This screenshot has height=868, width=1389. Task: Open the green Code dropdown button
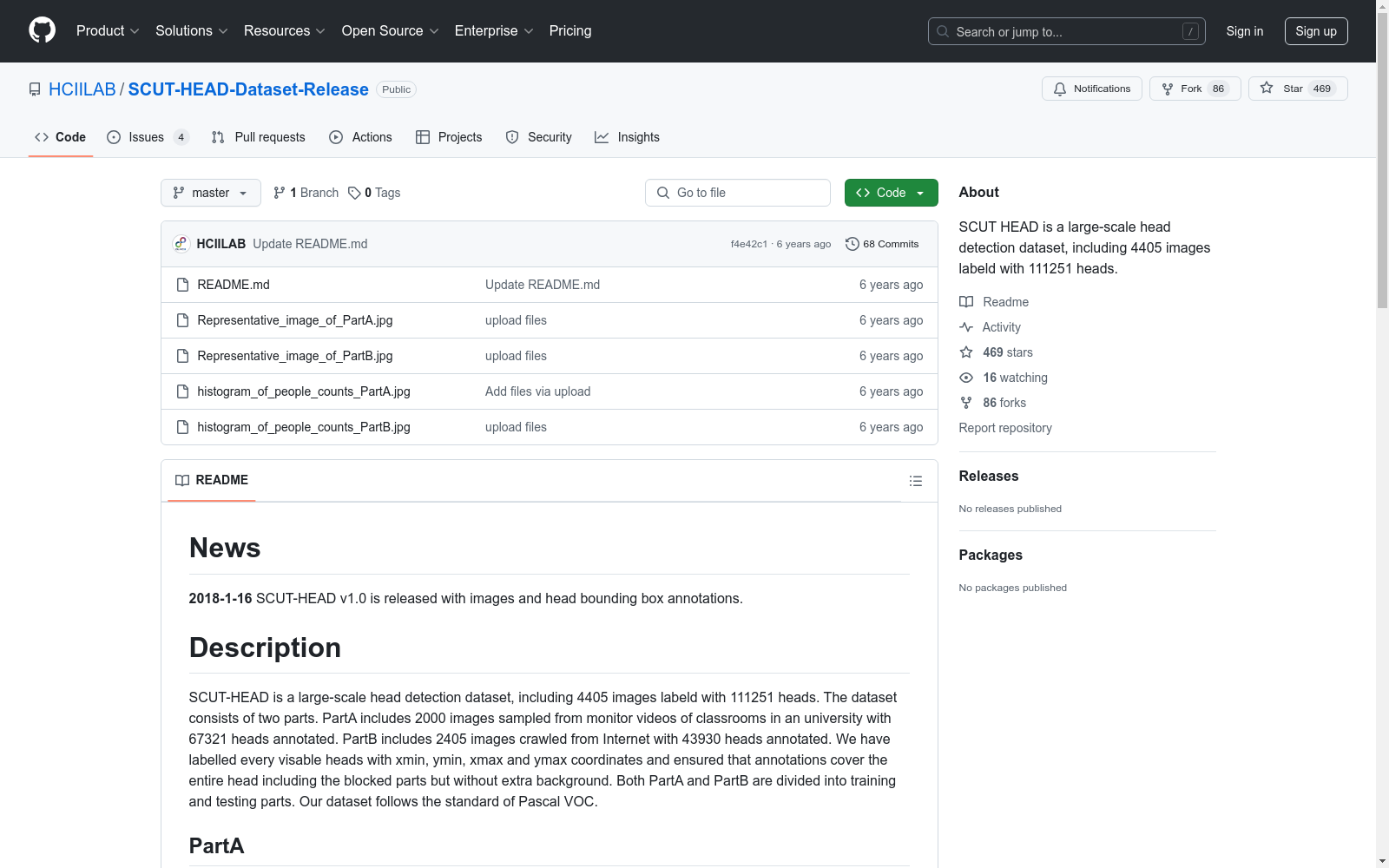click(891, 193)
